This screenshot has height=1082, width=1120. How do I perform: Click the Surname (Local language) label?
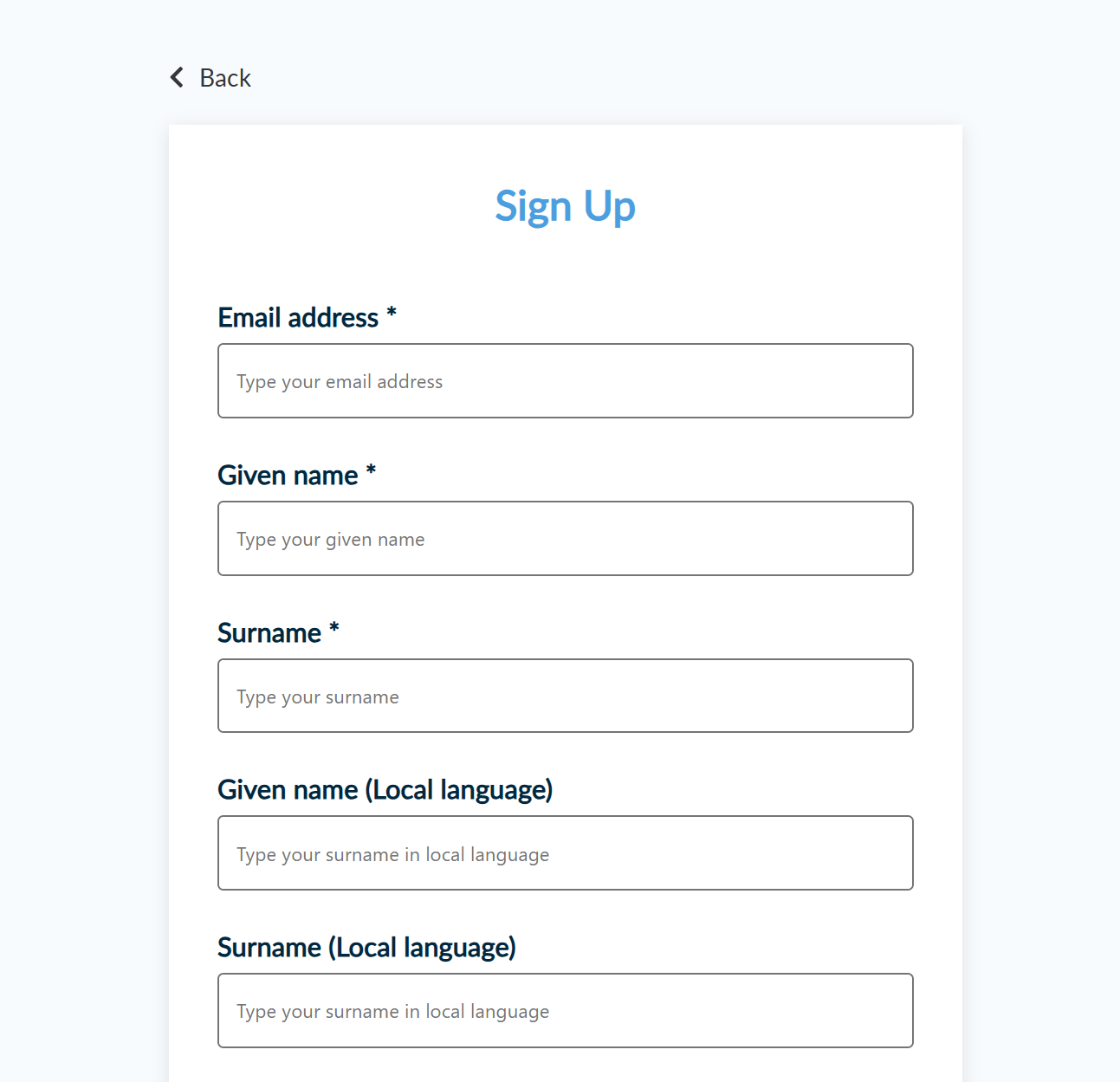(x=366, y=947)
